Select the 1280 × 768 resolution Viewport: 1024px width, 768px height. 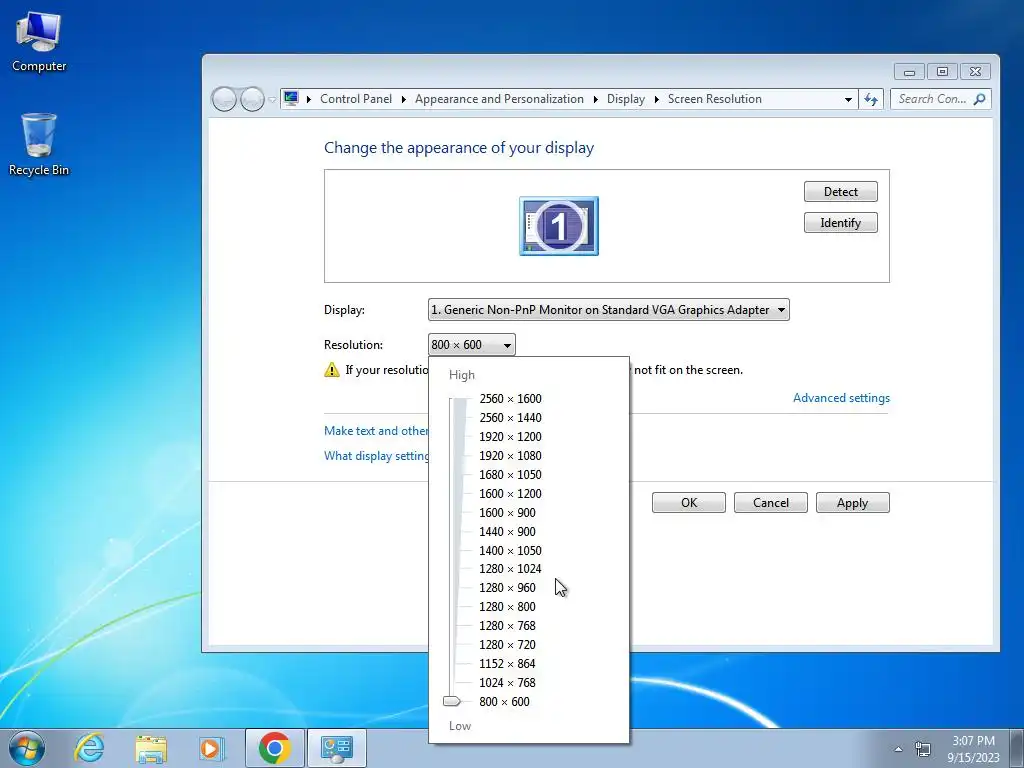click(507, 626)
